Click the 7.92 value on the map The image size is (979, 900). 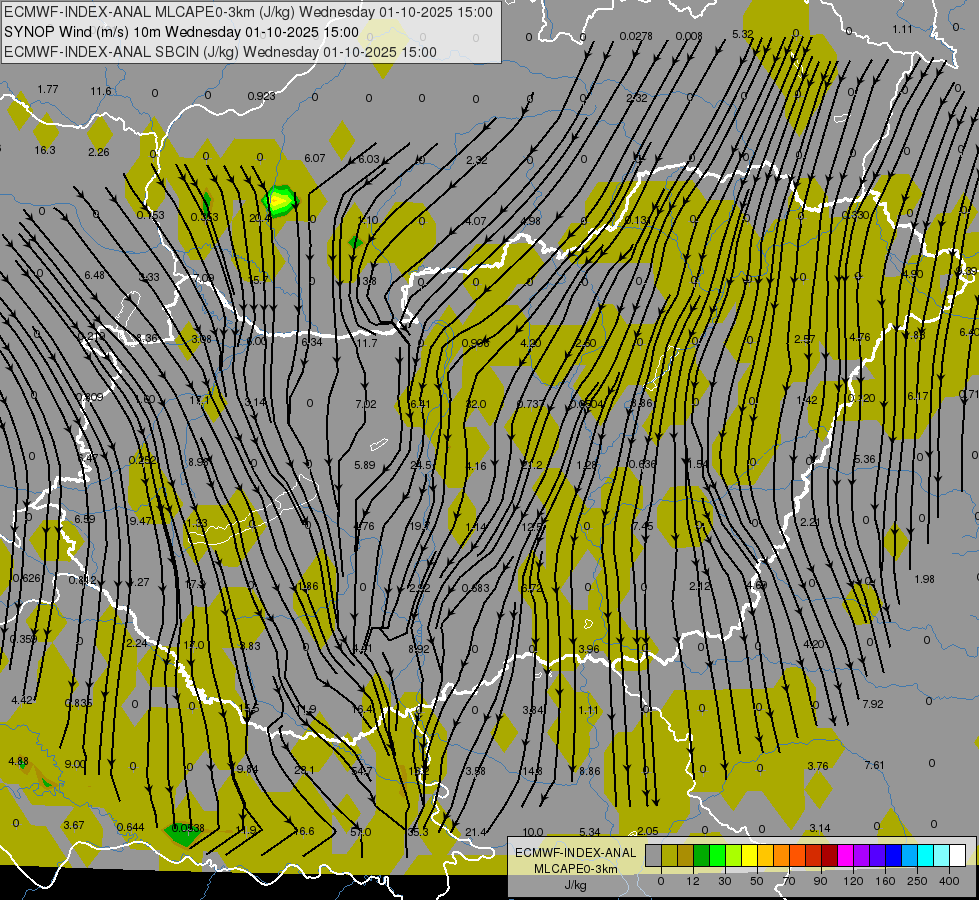coord(872,704)
